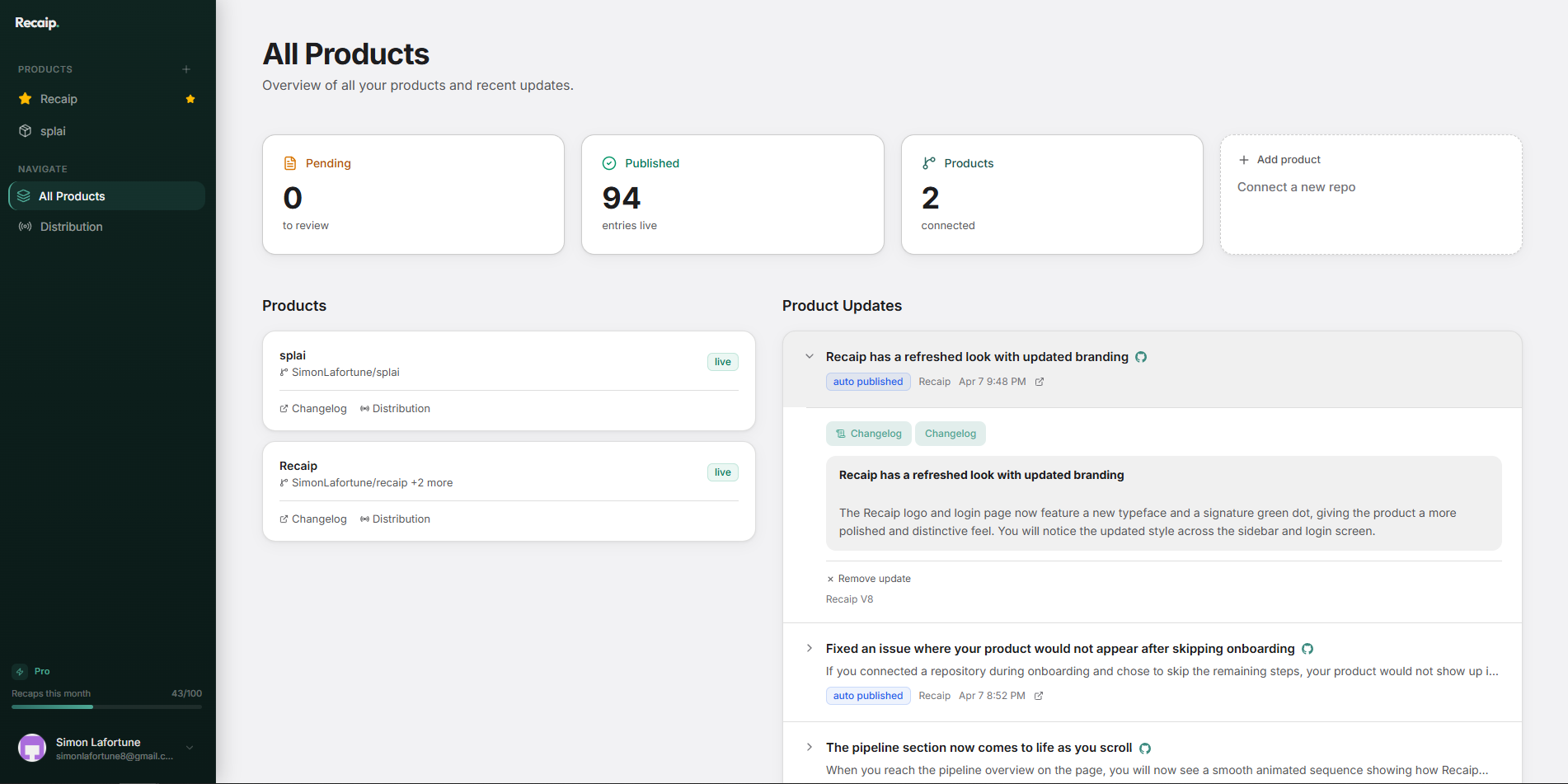Click the document icon on the Pending card
Viewport: 1568px width, 784px height.
289,162
